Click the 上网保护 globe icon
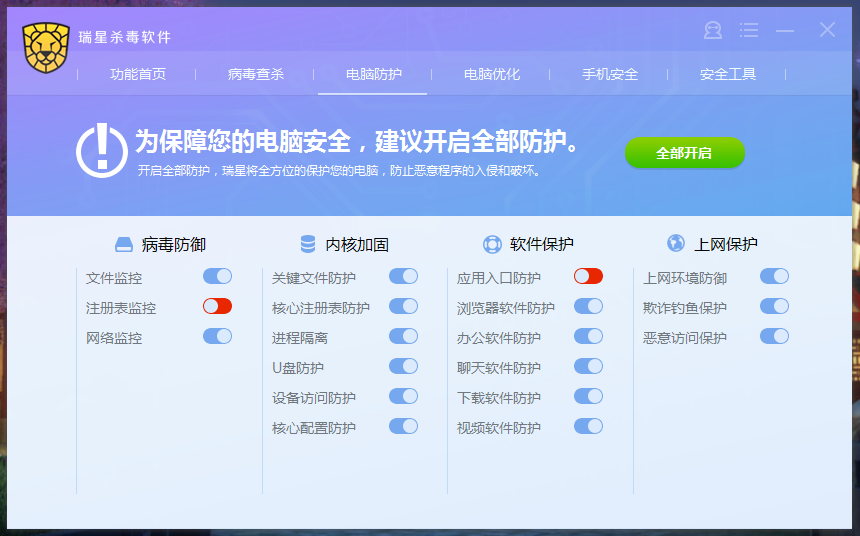 [676, 242]
